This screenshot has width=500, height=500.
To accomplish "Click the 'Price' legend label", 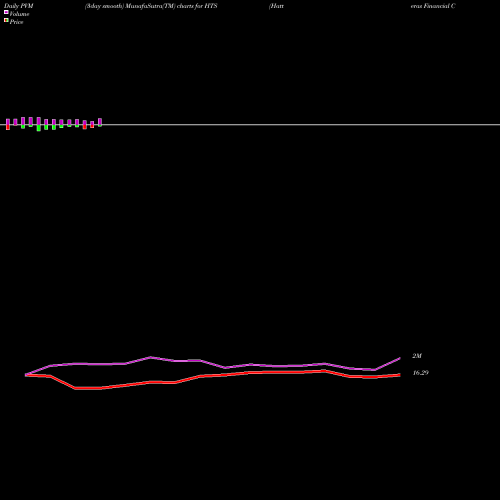I will click(x=16, y=22).
